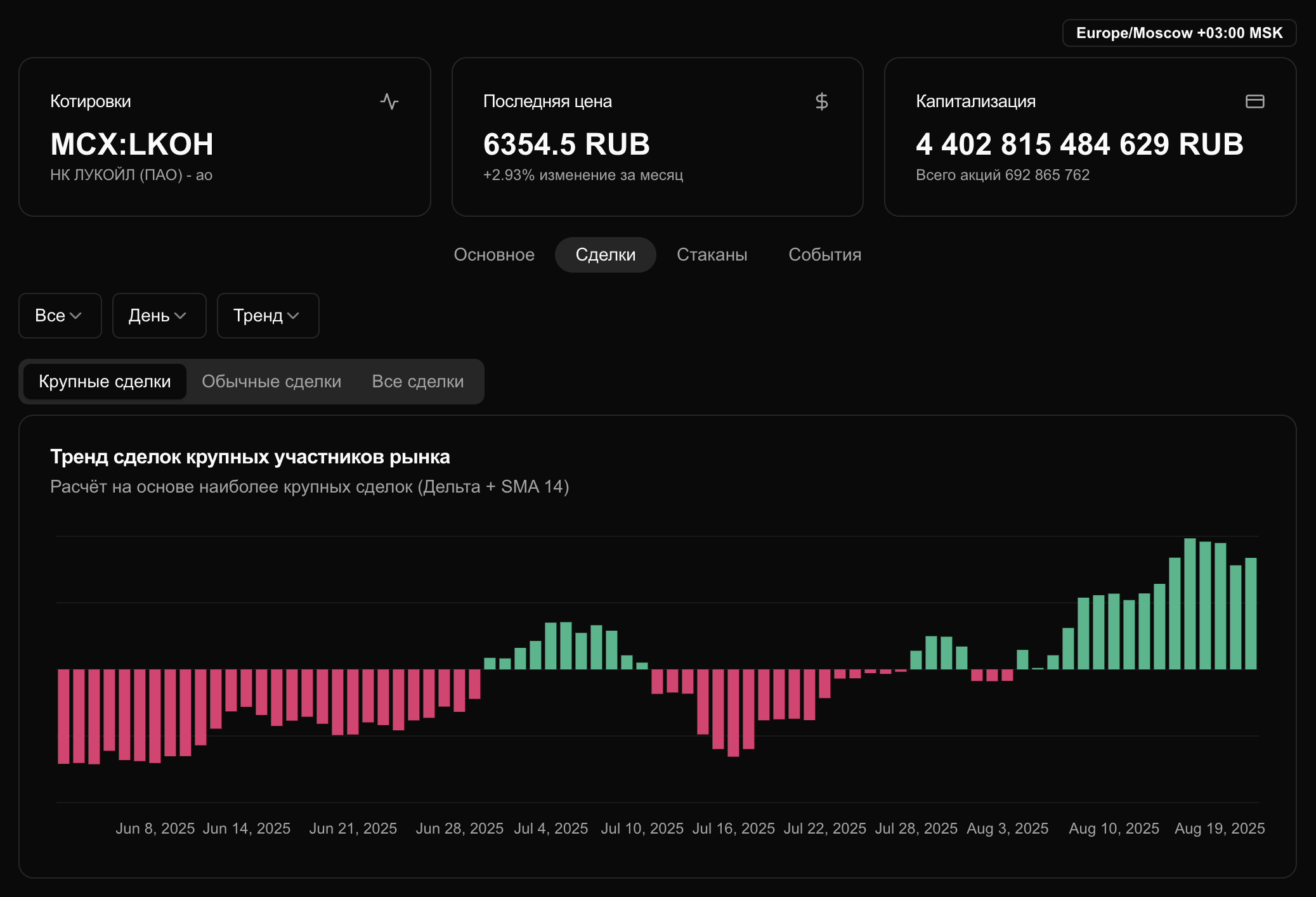Select the Крупные сделки segment
The height and width of the screenshot is (897, 1316).
(x=105, y=382)
